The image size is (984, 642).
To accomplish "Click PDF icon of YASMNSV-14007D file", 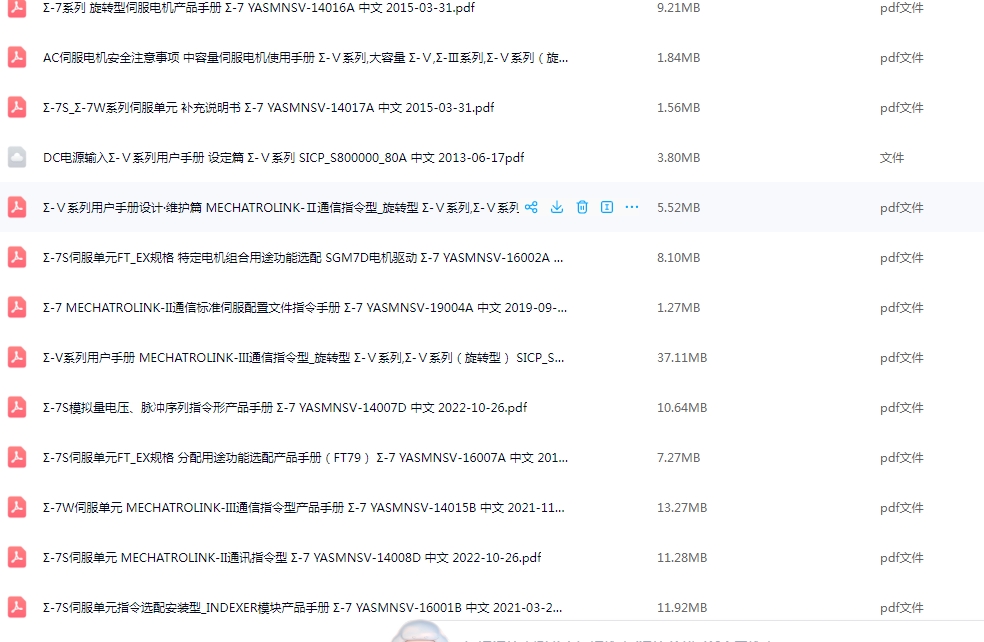I will [x=17, y=407].
